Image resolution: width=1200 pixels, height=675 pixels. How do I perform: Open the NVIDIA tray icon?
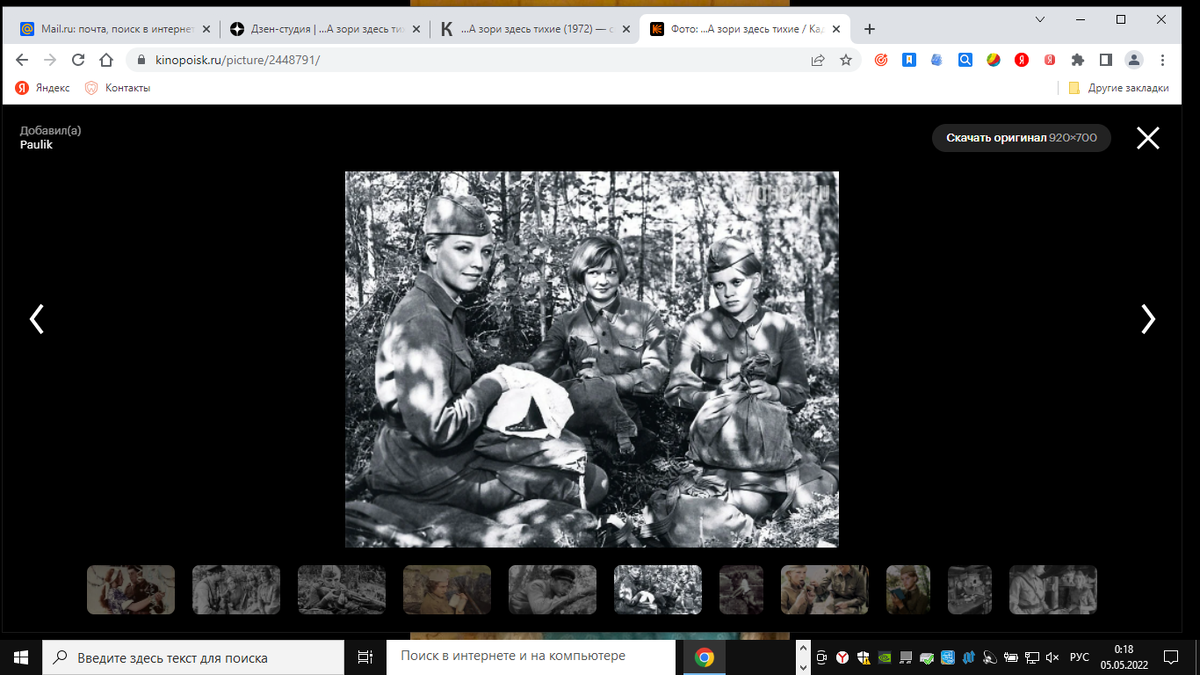coord(885,657)
